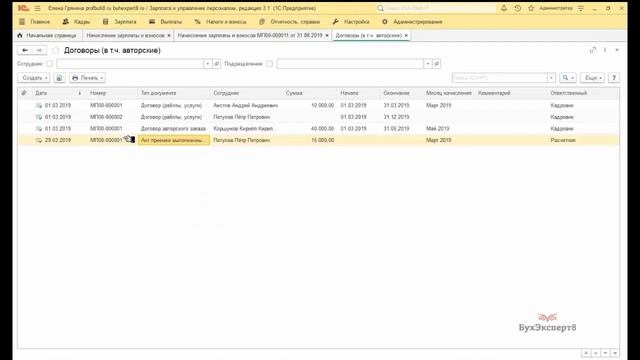
Task: Close the Начисление зарплаты и взносов tab
Action: [x=169, y=36]
